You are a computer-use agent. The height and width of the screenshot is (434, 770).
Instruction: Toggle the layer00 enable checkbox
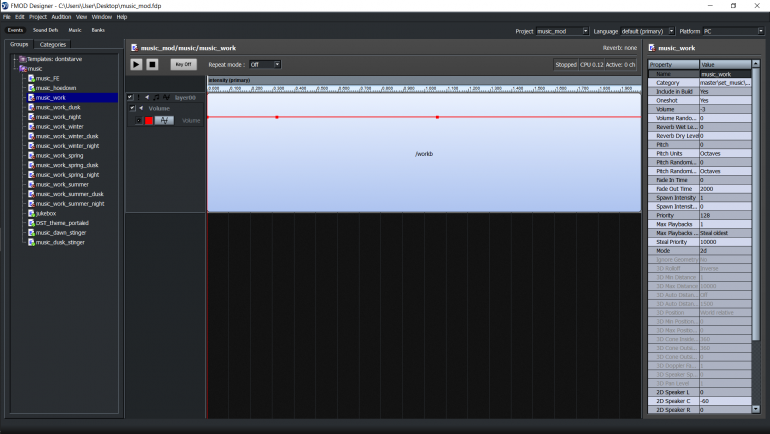[x=131, y=97]
